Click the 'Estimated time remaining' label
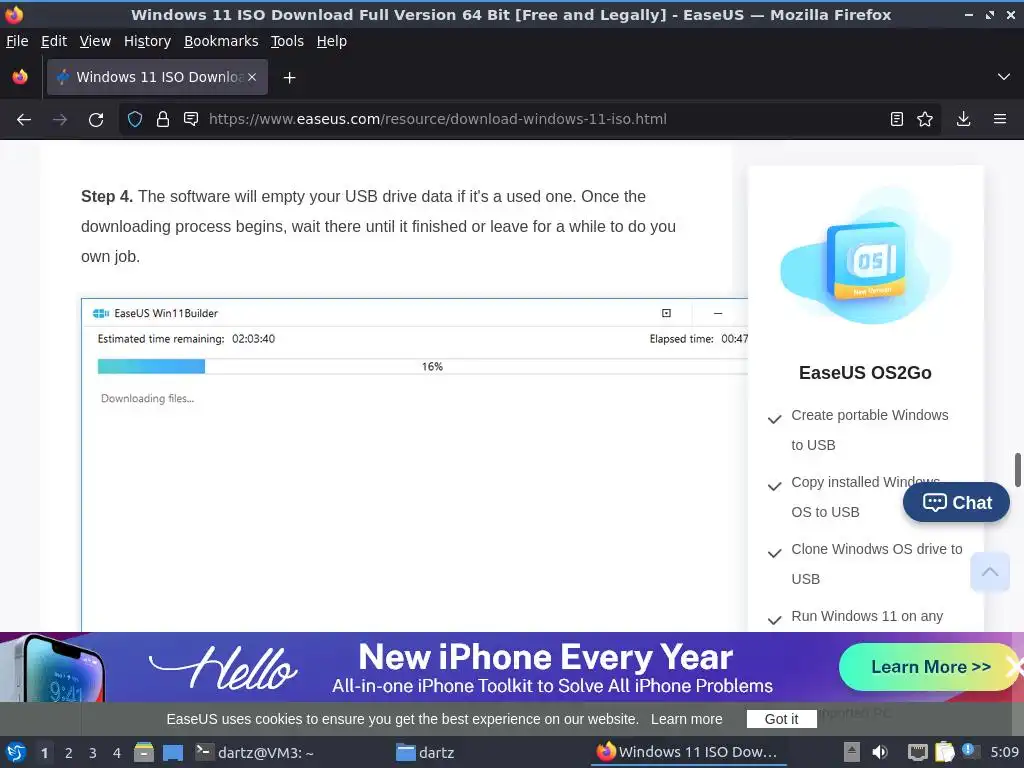Viewport: 1024px width, 768px height. (161, 339)
